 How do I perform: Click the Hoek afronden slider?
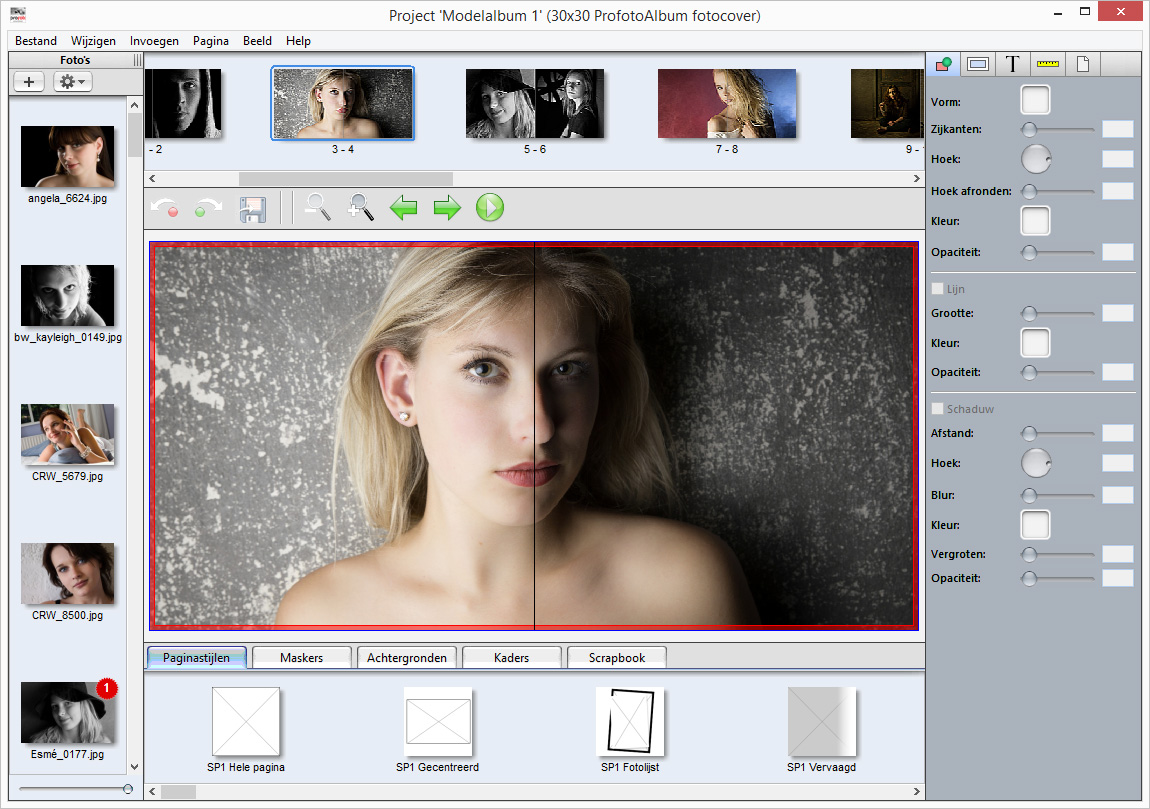click(x=1058, y=191)
